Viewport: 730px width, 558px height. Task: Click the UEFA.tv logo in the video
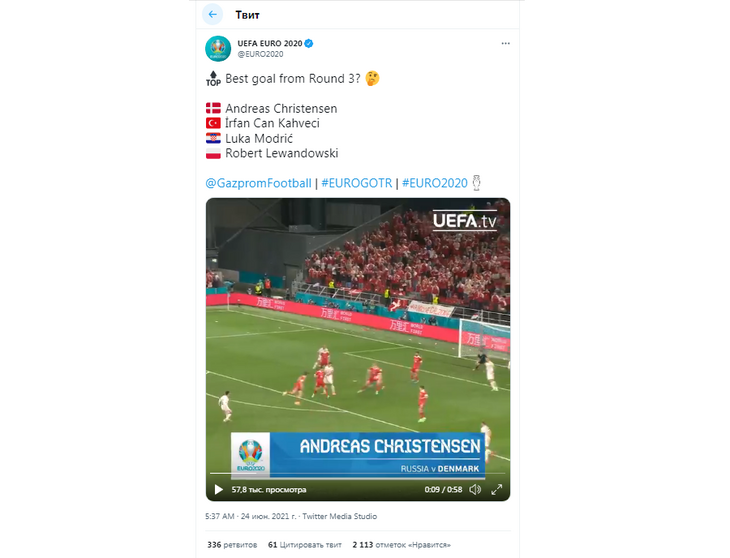click(465, 221)
